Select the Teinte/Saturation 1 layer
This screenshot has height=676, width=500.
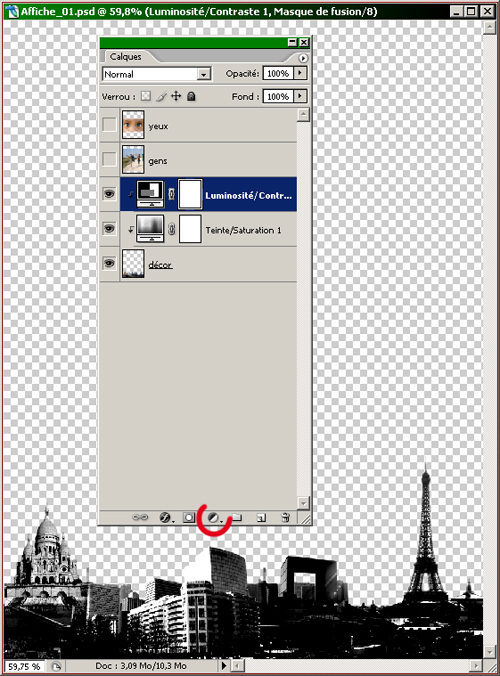(198, 229)
